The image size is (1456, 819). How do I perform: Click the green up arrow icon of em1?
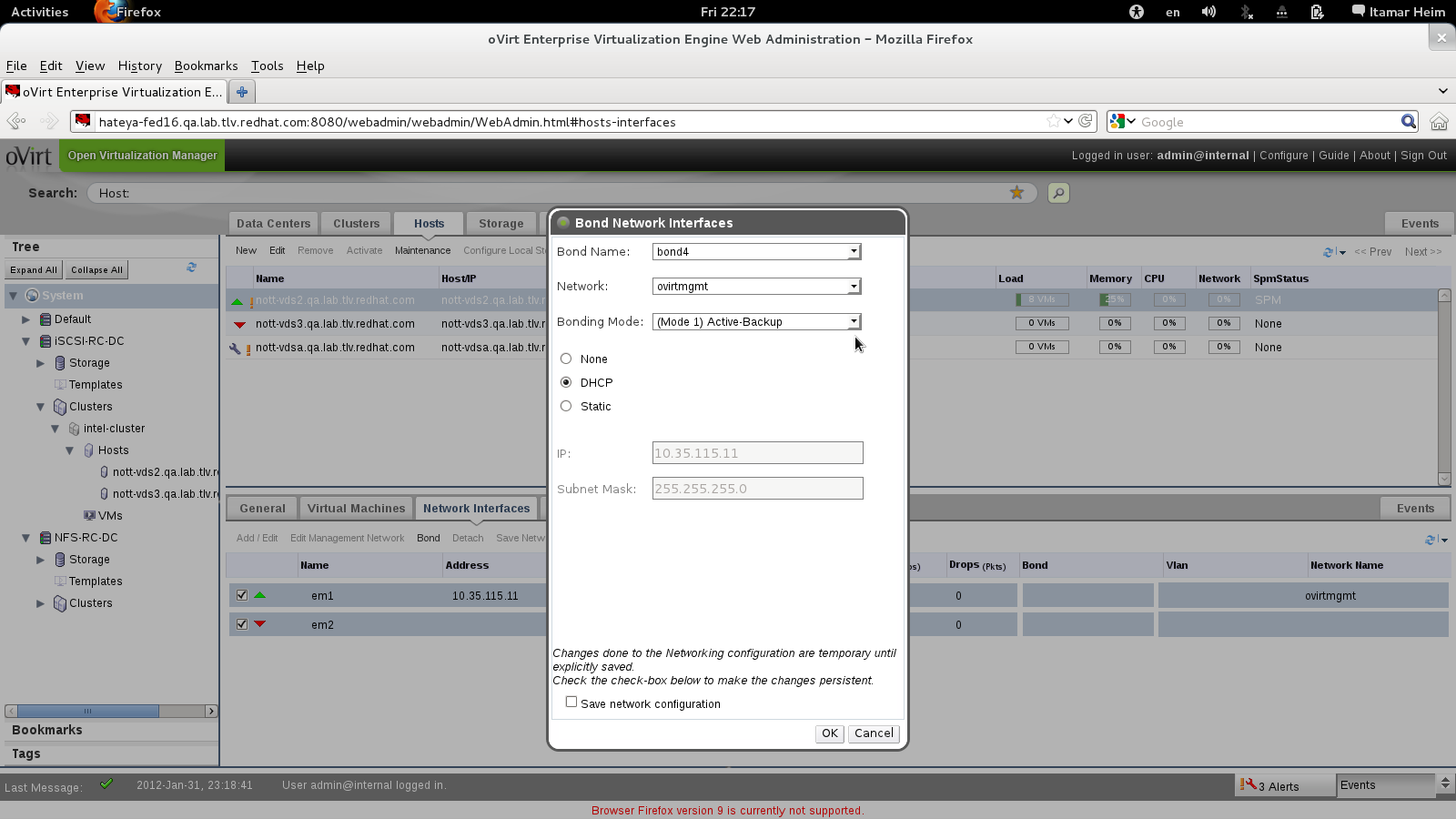pyautogui.click(x=260, y=595)
